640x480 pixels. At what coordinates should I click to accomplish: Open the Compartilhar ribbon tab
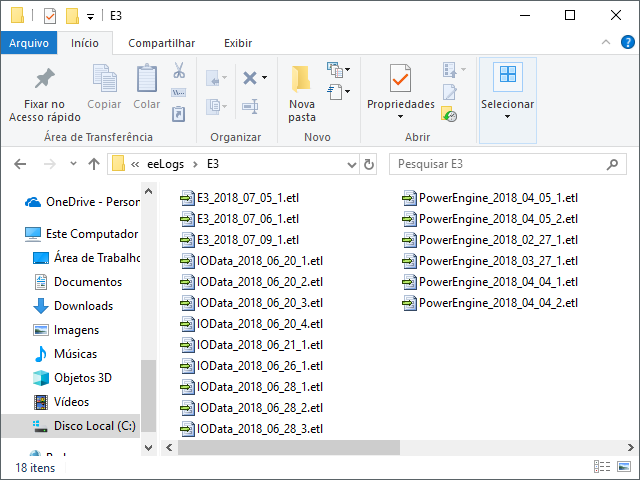pos(161,43)
